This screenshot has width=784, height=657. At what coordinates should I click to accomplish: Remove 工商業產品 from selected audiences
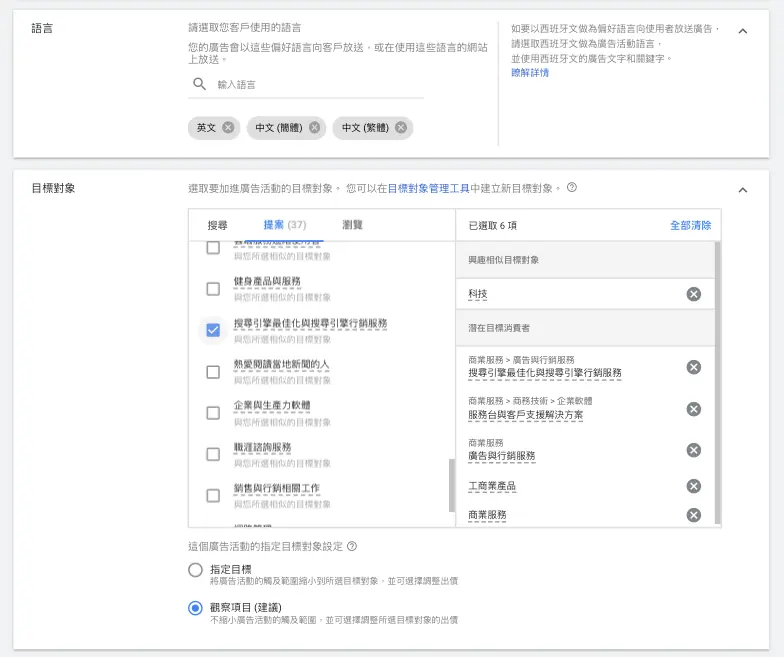(694, 486)
